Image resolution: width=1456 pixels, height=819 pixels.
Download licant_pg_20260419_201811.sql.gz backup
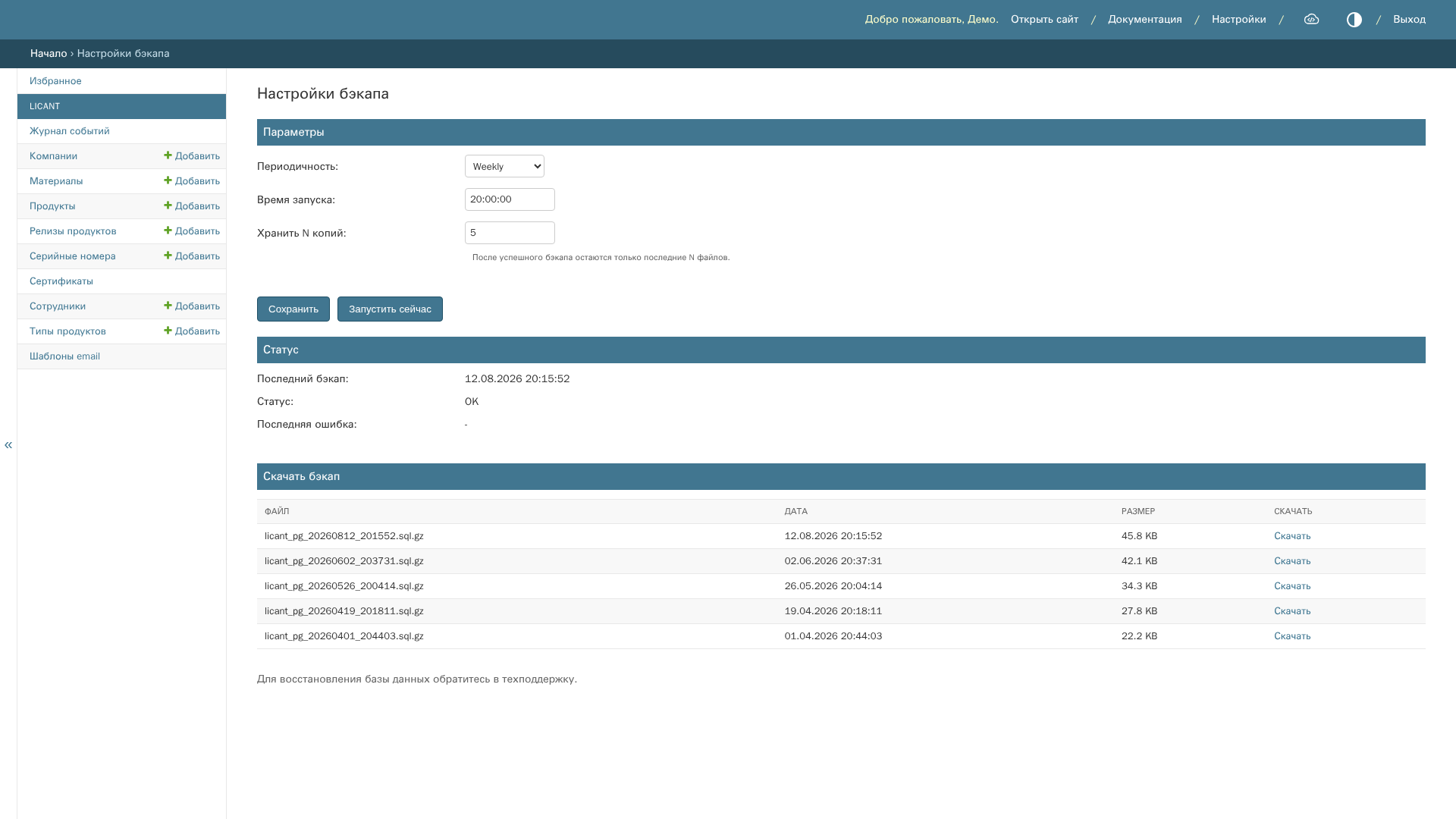pyautogui.click(x=1292, y=611)
